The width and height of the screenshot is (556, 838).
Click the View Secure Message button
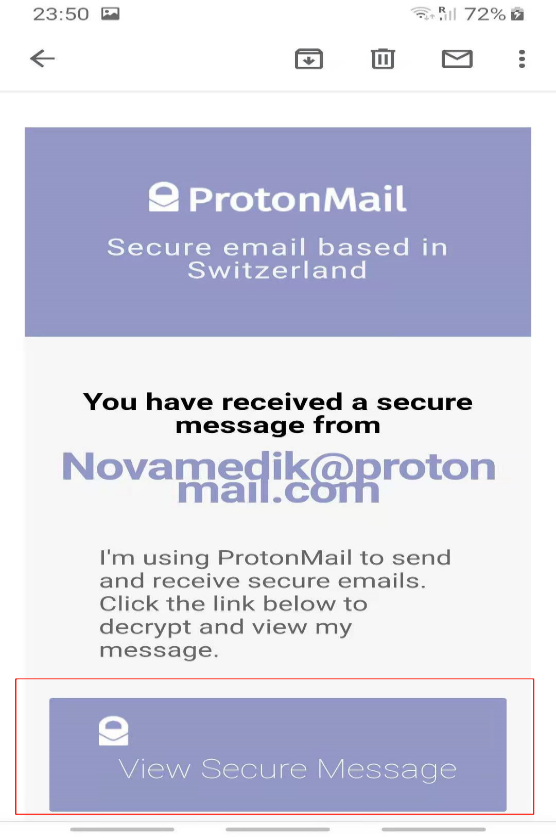[x=278, y=754]
